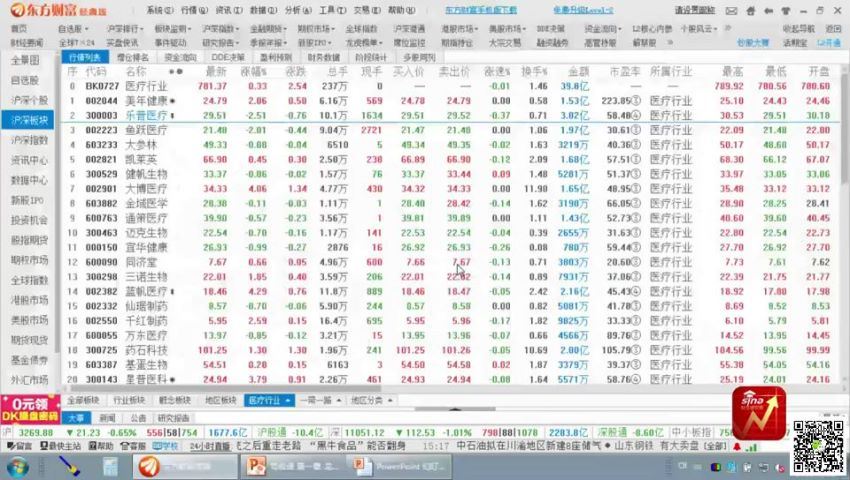Click the 东方财富 logo in title bar
Image resolution: width=850 pixels, height=480 pixels.
[59, 10]
